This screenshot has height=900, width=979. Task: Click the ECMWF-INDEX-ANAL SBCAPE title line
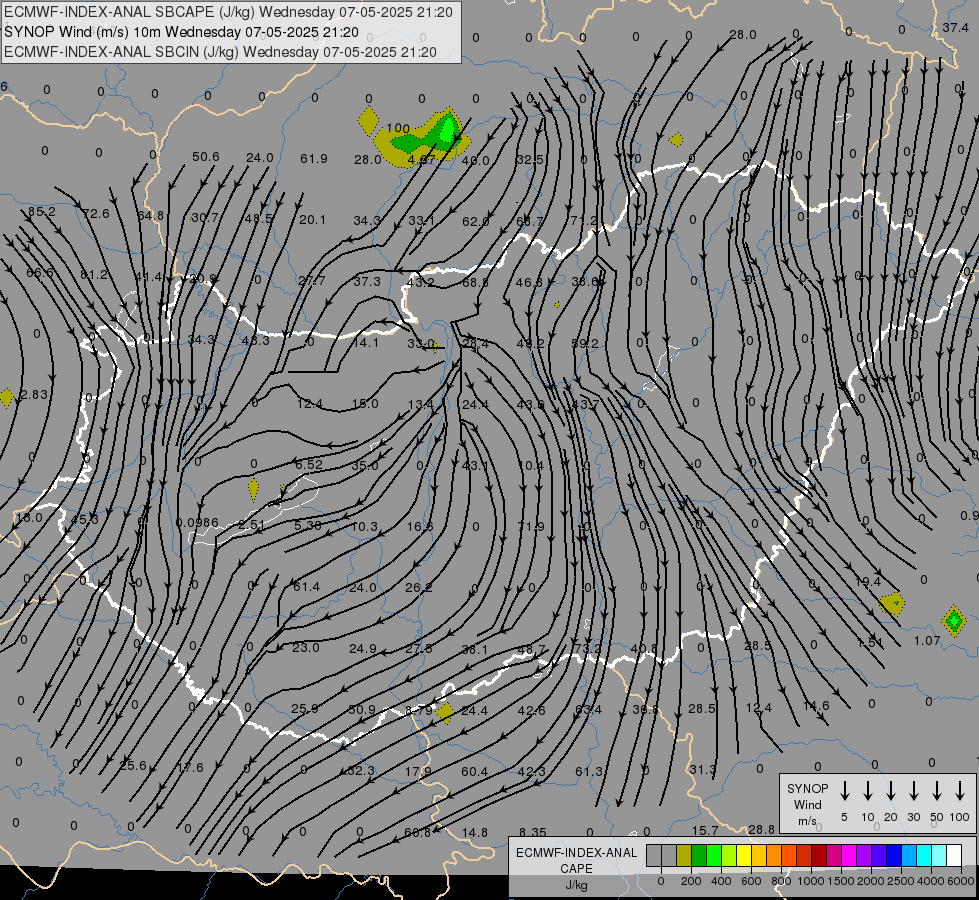pyautogui.click(x=228, y=12)
